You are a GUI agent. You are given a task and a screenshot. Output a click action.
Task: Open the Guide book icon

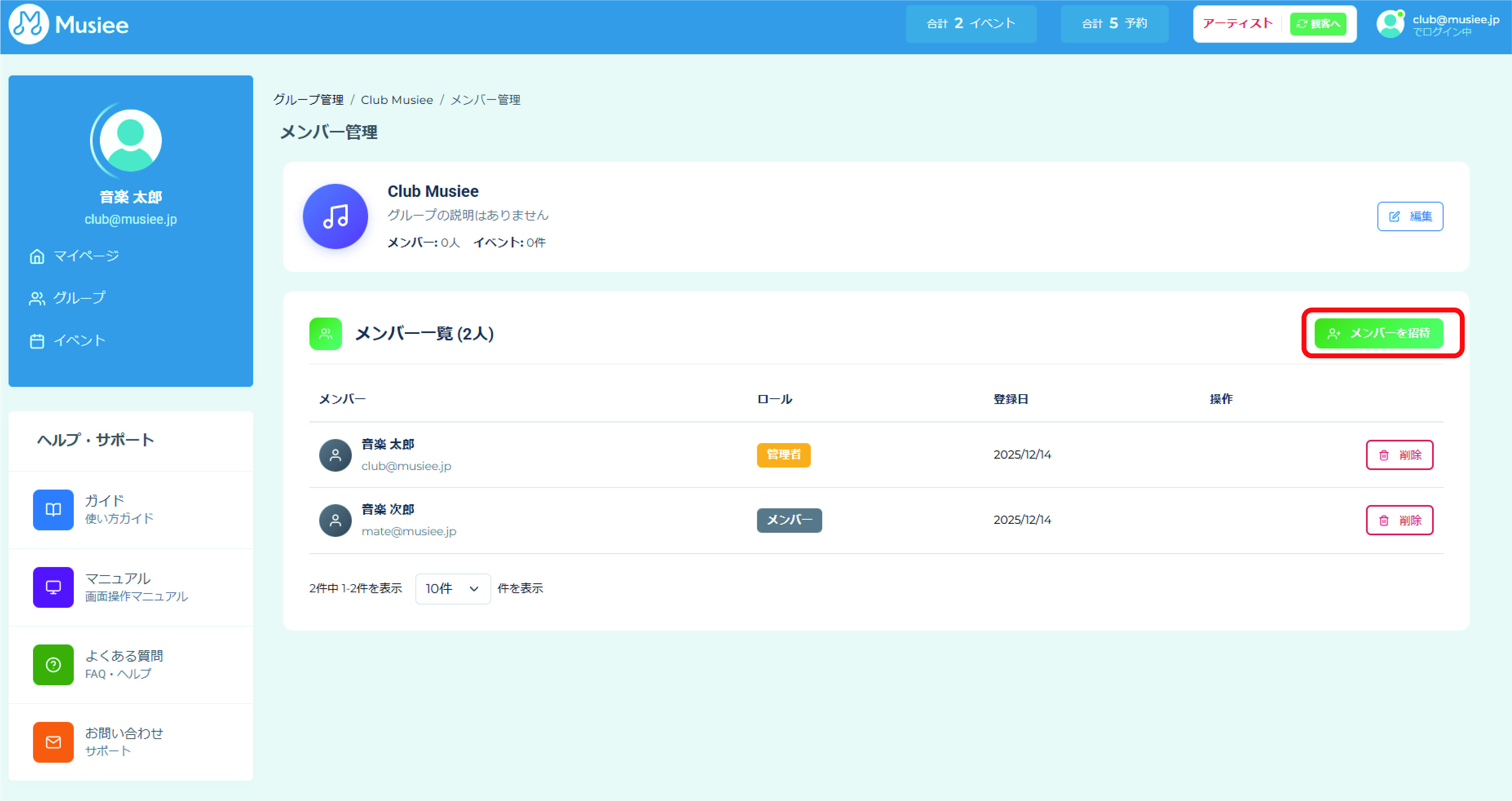(53, 510)
